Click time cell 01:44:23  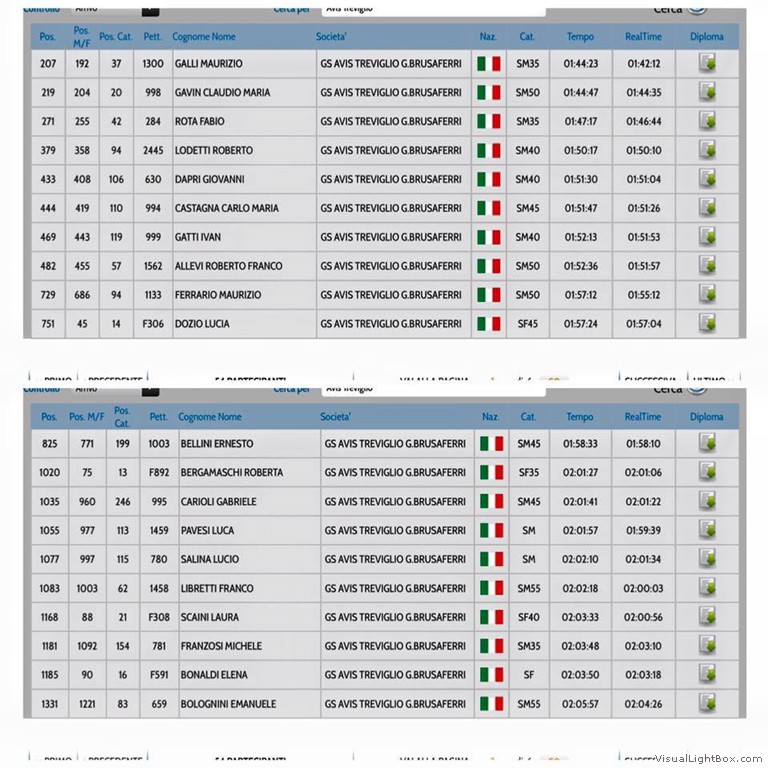click(x=580, y=63)
